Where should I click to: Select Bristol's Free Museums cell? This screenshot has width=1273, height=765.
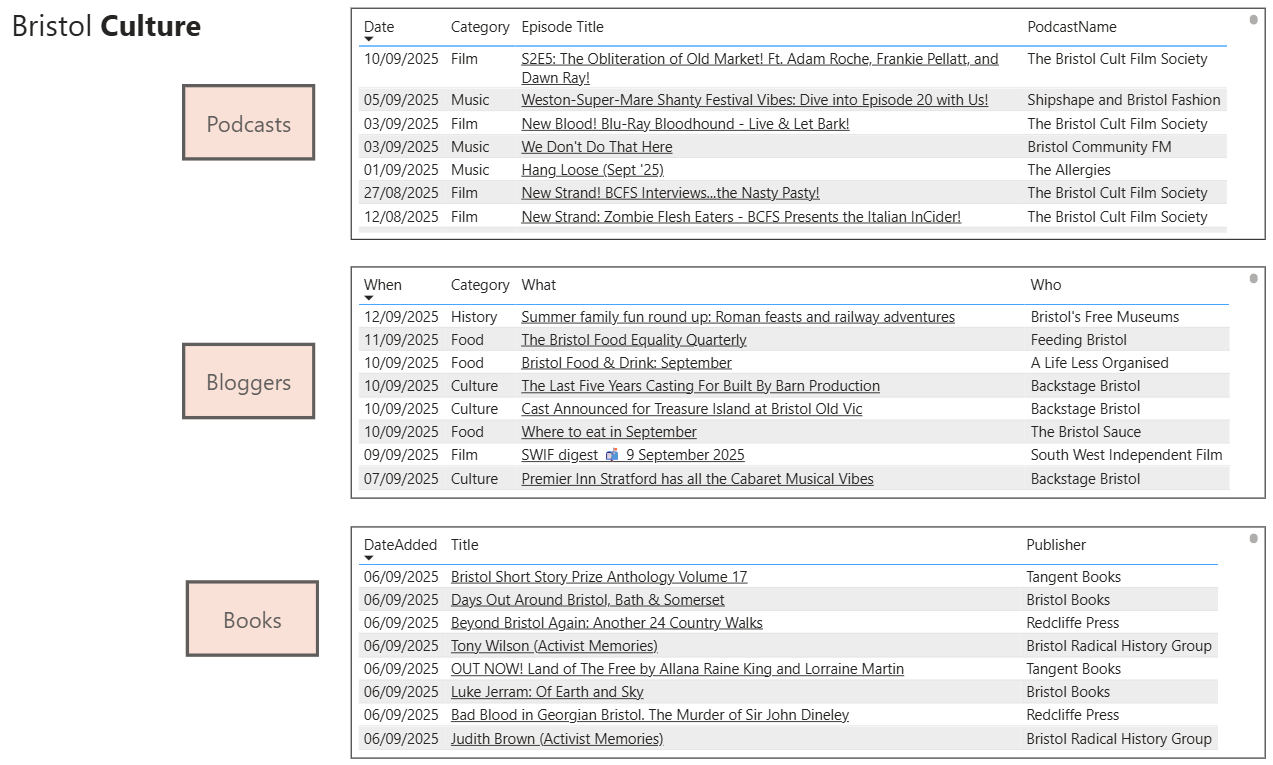1105,317
